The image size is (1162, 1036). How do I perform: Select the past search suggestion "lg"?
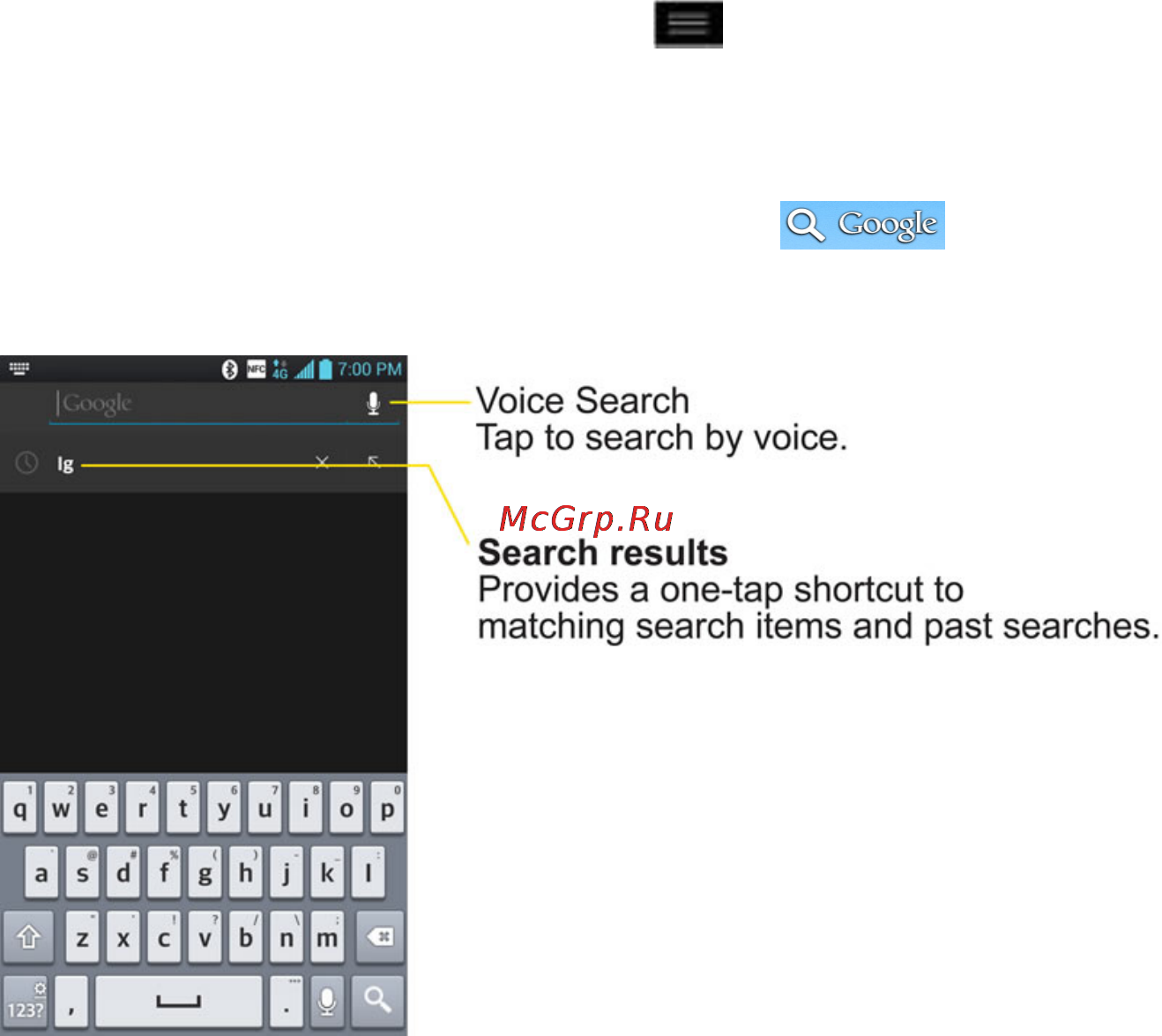click(65, 463)
